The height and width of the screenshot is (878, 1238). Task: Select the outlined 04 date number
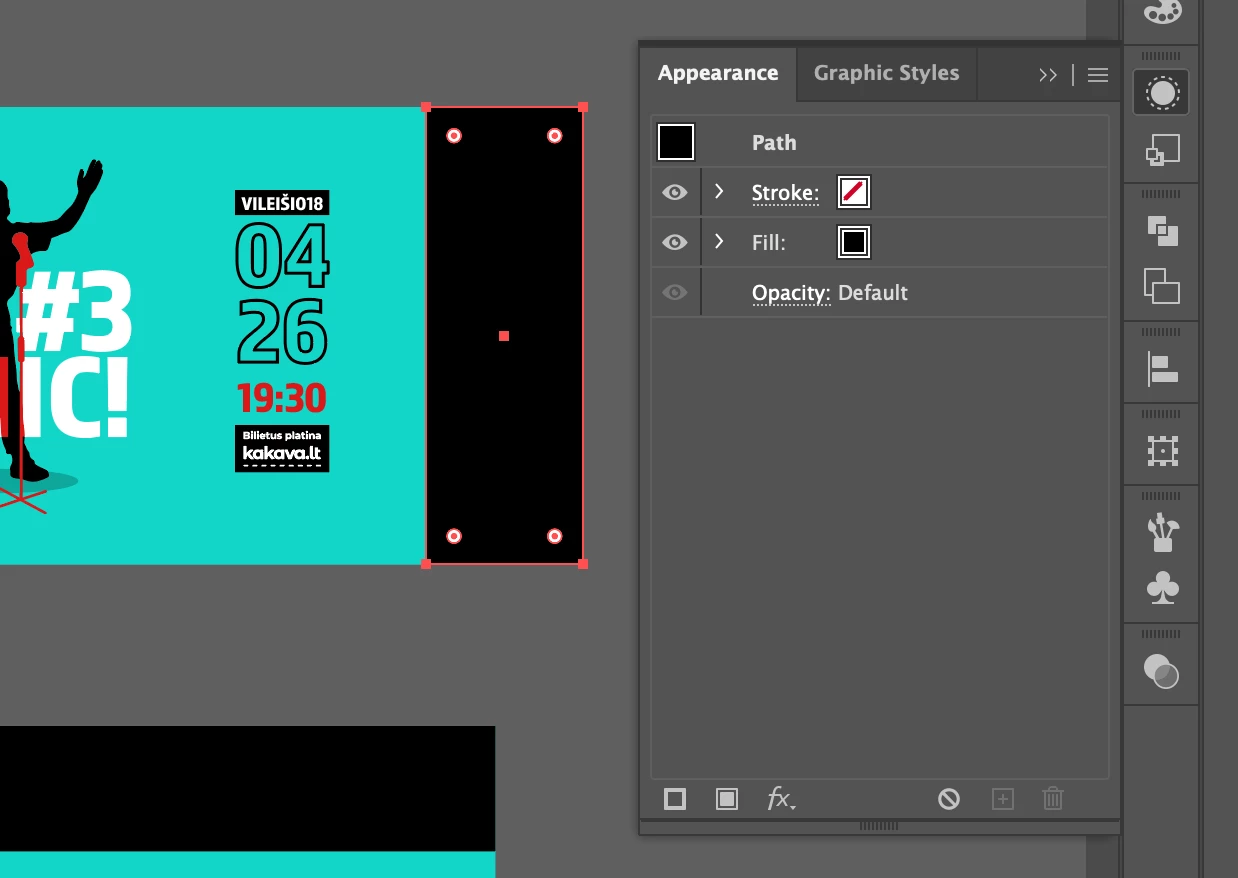(x=282, y=255)
